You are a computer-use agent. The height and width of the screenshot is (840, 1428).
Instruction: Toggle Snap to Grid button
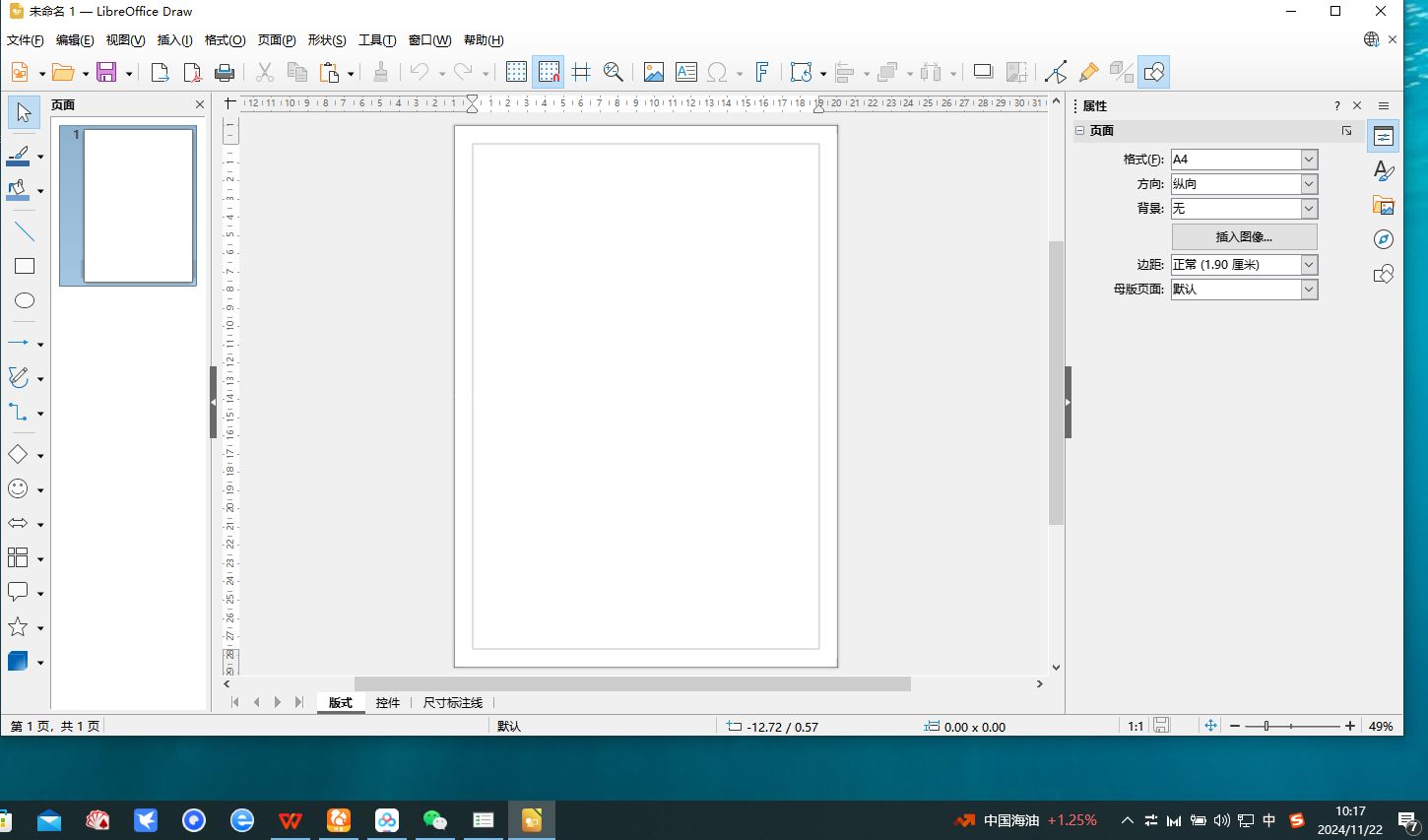coord(549,72)
